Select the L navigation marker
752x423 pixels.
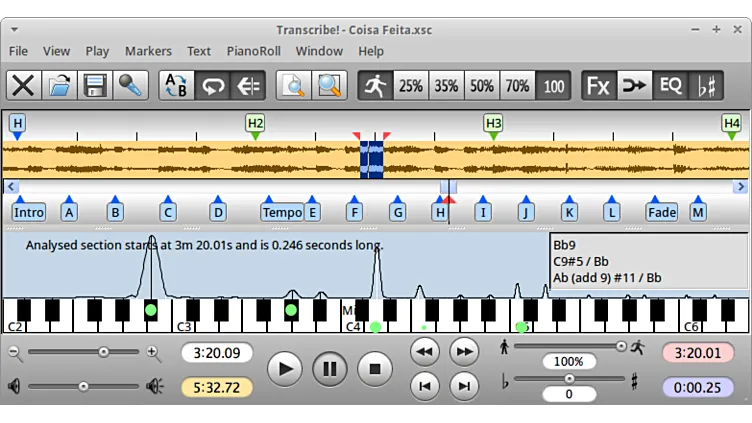(x=611, y=212)
